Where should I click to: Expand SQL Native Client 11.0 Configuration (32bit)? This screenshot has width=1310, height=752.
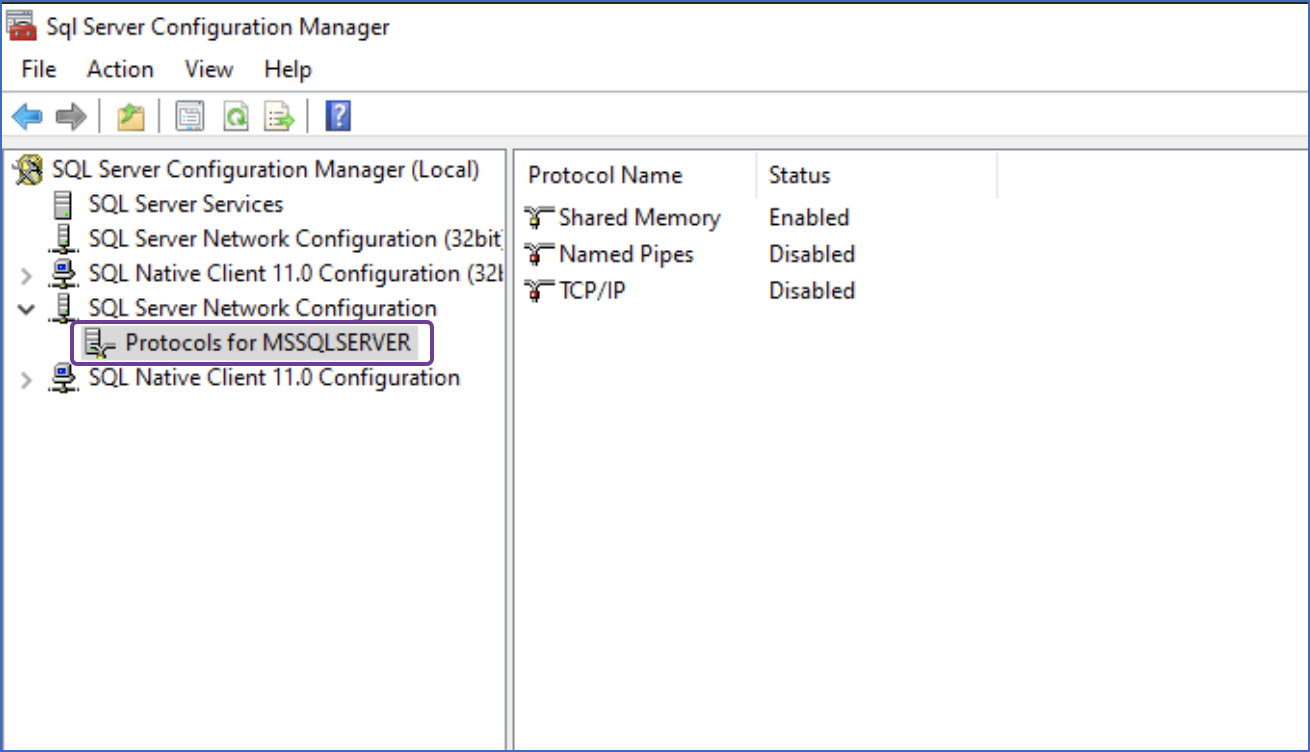click(x=27, y=276)
